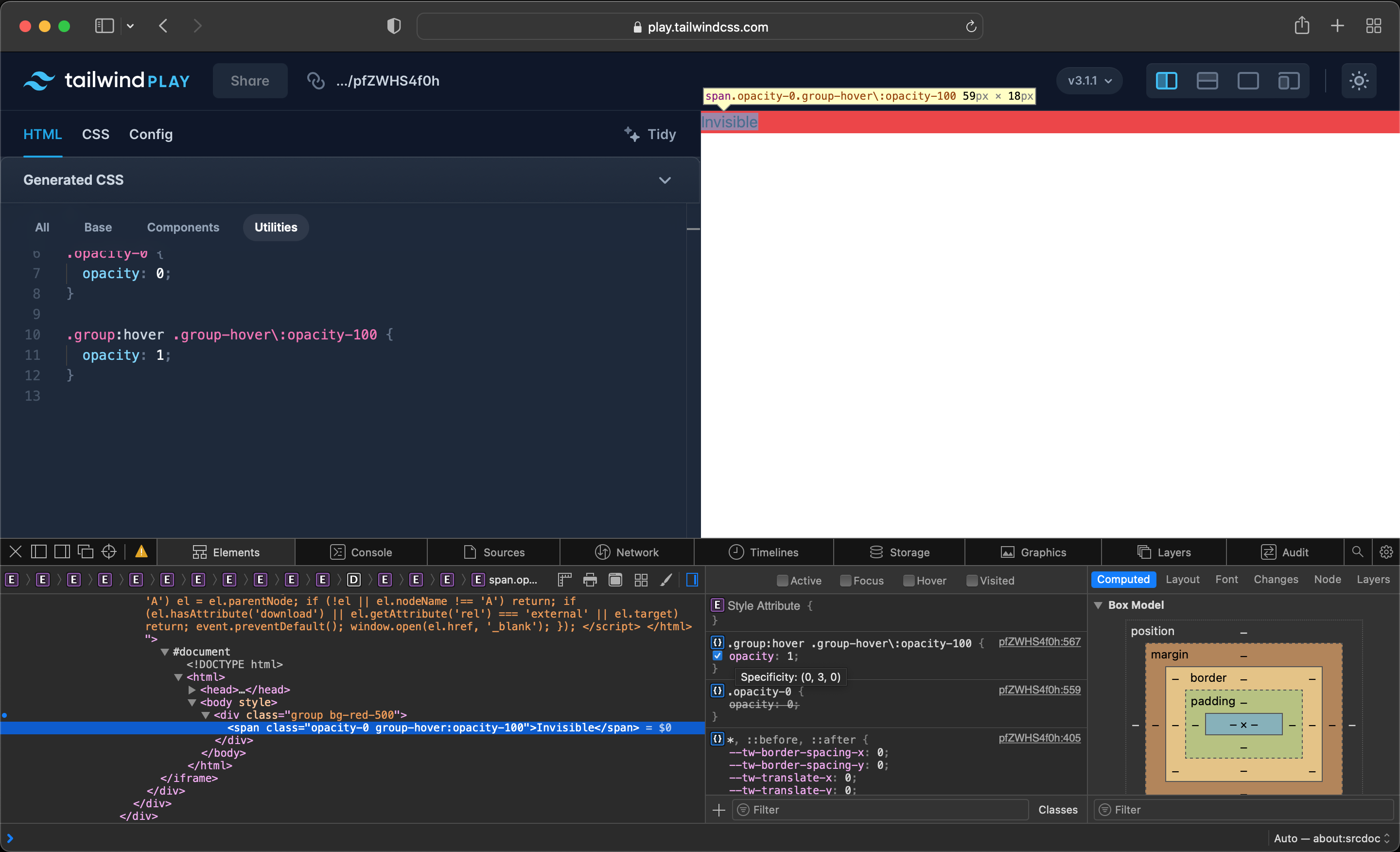Viewport: 1400px width, 852px height.
Task: Collapse the Box Model section
Action: click(1098, 605)
